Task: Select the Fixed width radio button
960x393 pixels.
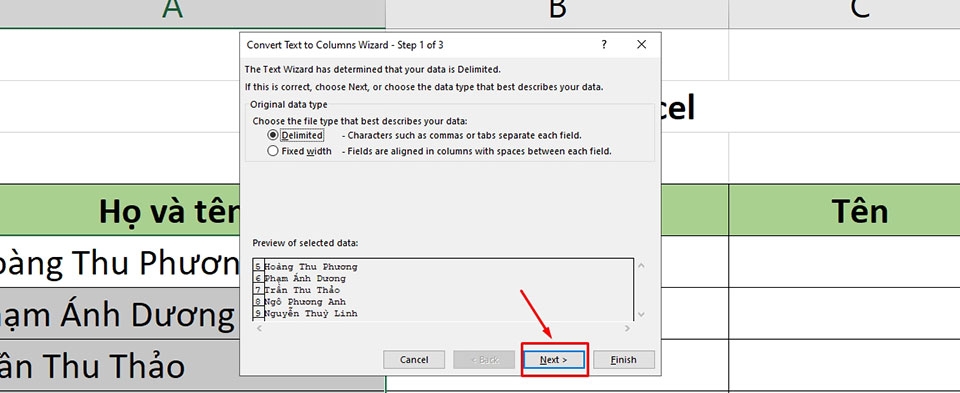Action: coord(272,151)
